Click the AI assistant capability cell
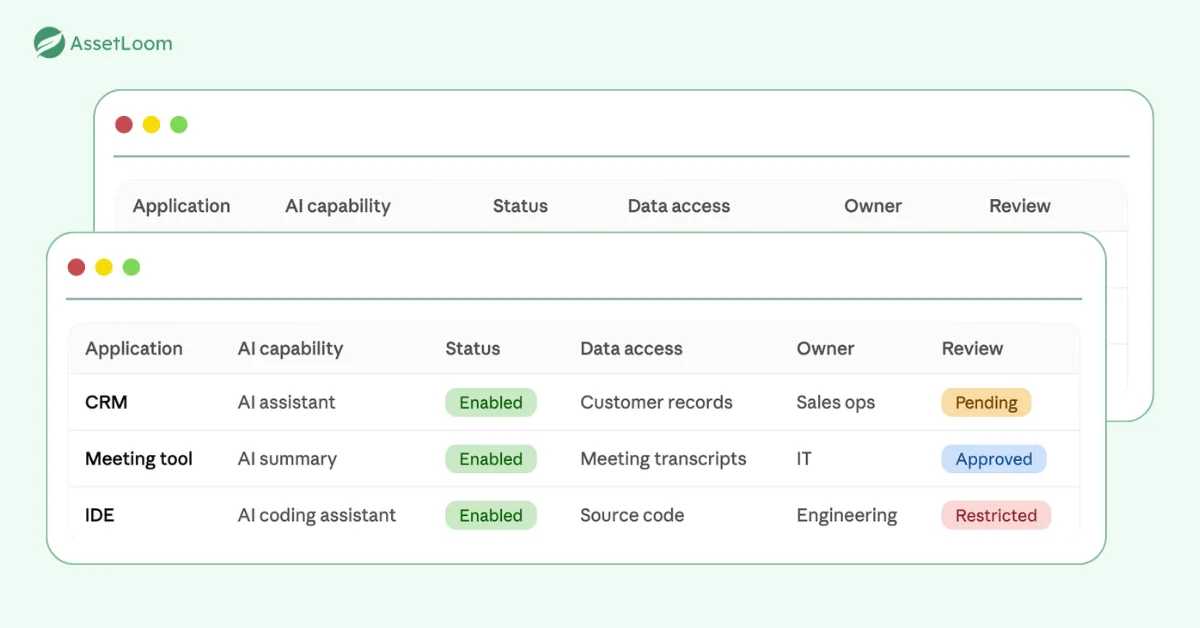Viewport: 1200px width, 628px height. coord(286,402)
